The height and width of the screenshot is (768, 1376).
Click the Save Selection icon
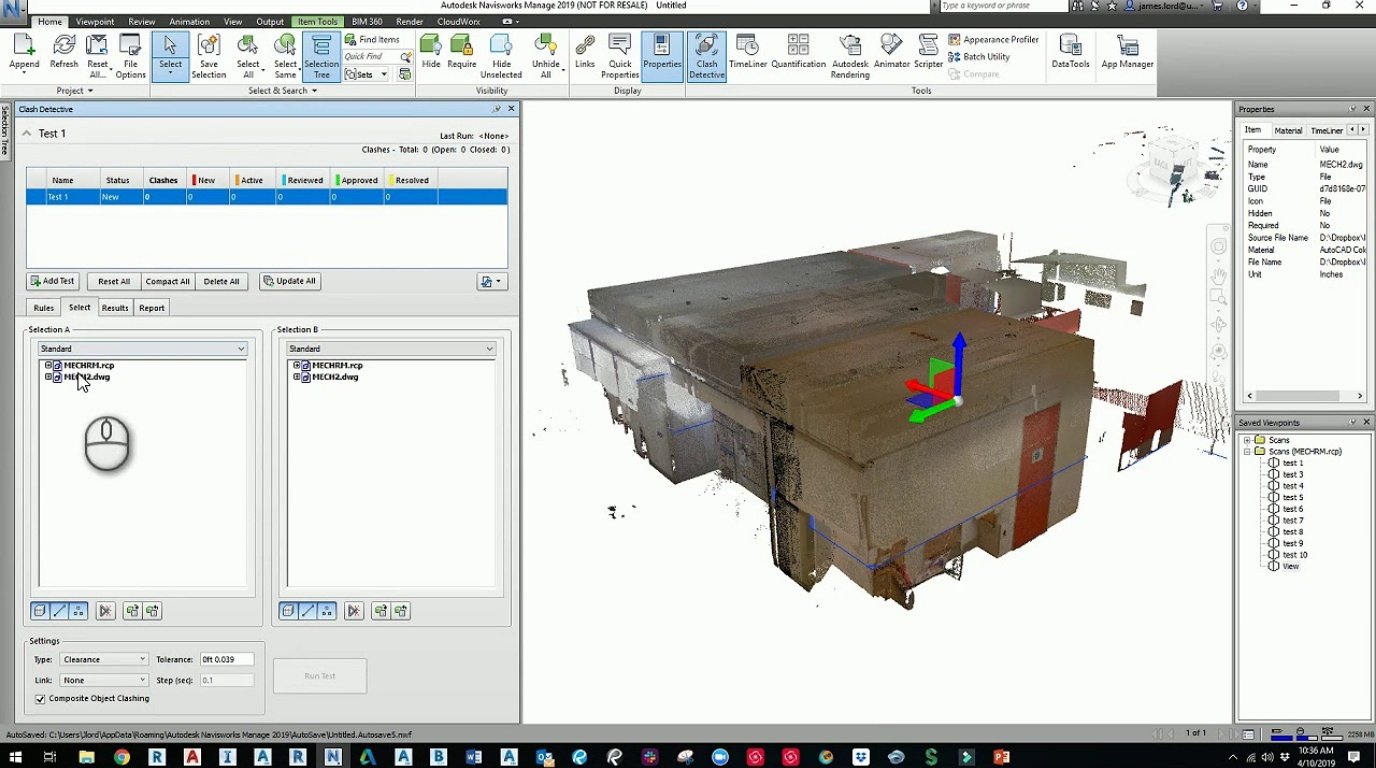[x=209, y=56]
